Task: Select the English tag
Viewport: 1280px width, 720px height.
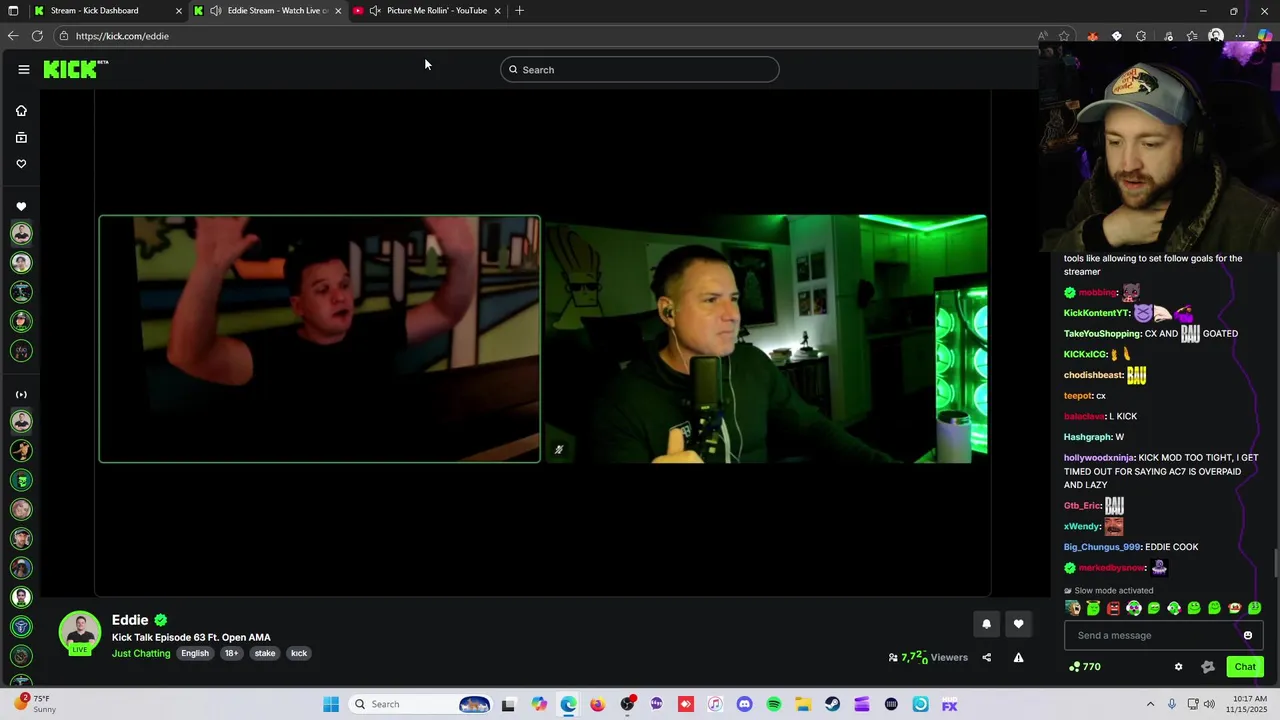Action: (195, 653)
